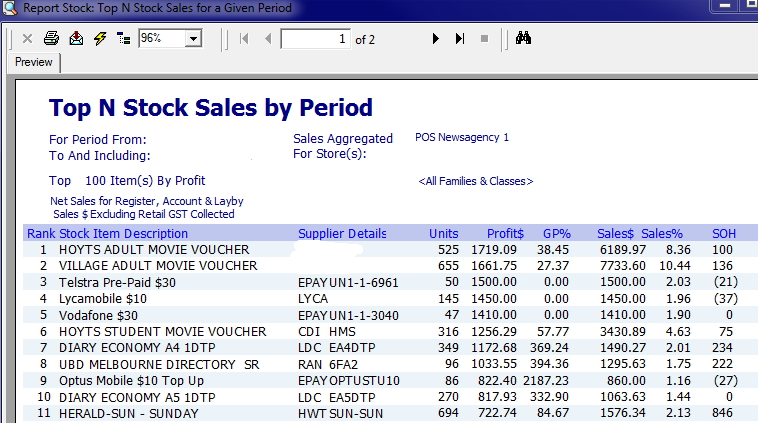Screen dimensions: 758x423
Task: Click the refresh lightning bolt icon
Action: click(x=100, y=38)
